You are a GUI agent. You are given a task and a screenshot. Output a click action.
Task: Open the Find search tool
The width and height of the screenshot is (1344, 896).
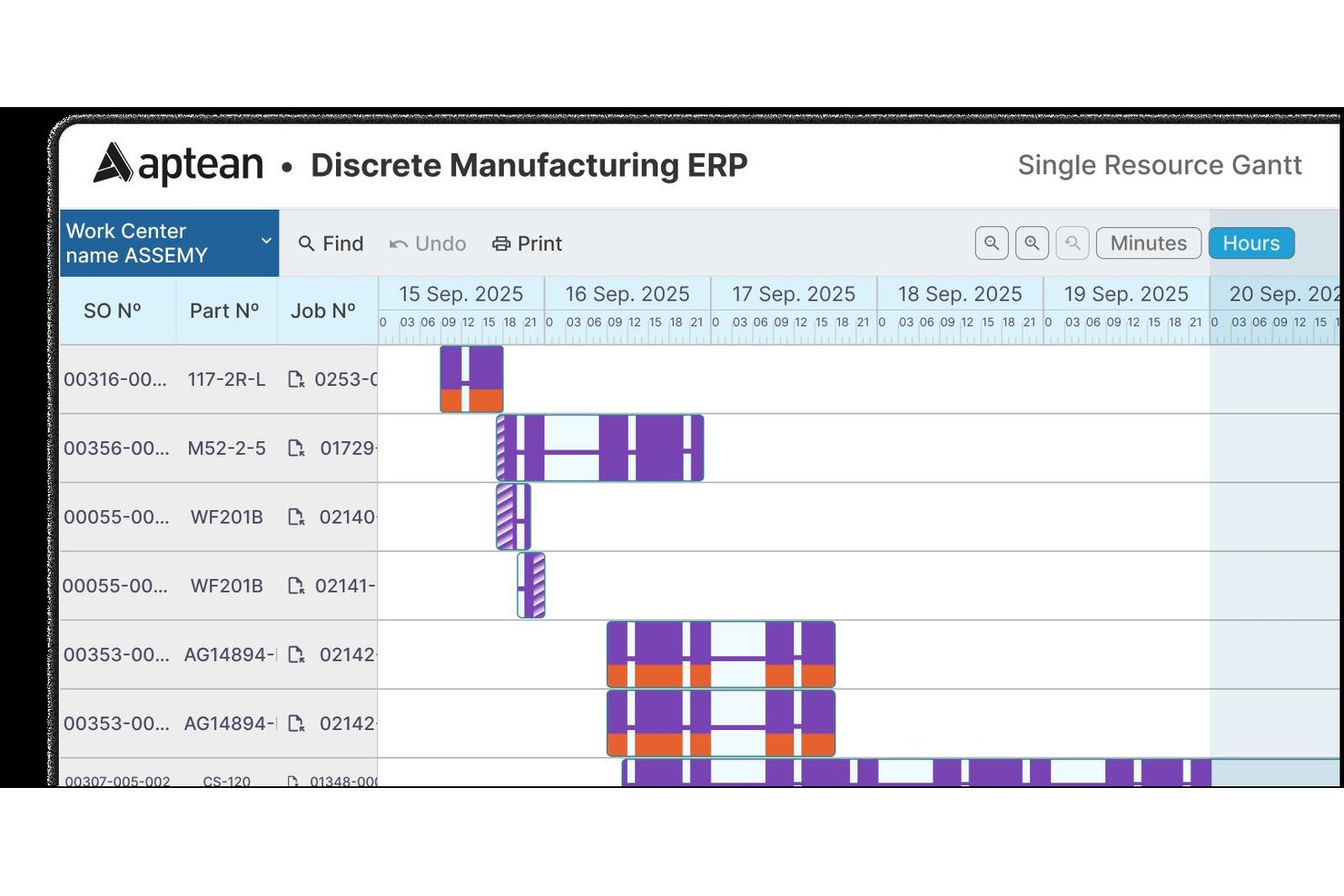point(331,243)
